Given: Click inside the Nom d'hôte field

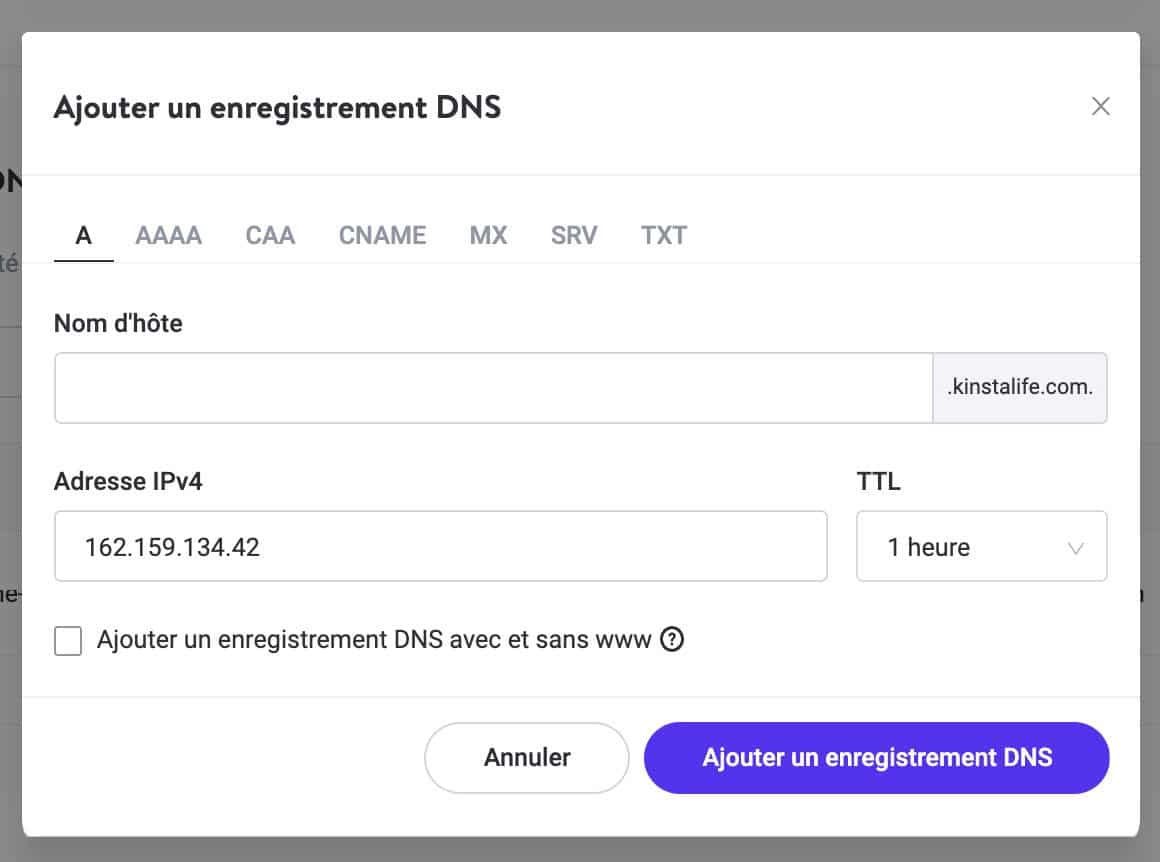Looking at the screenshot, I should point(494,387).
